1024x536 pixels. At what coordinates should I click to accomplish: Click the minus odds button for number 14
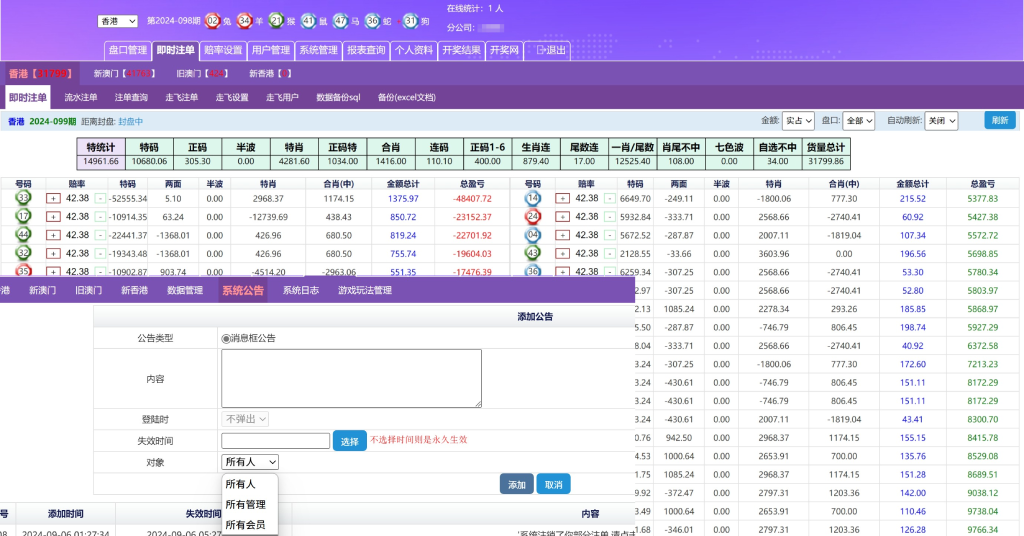pyautogui.click(x=609, y=198)
